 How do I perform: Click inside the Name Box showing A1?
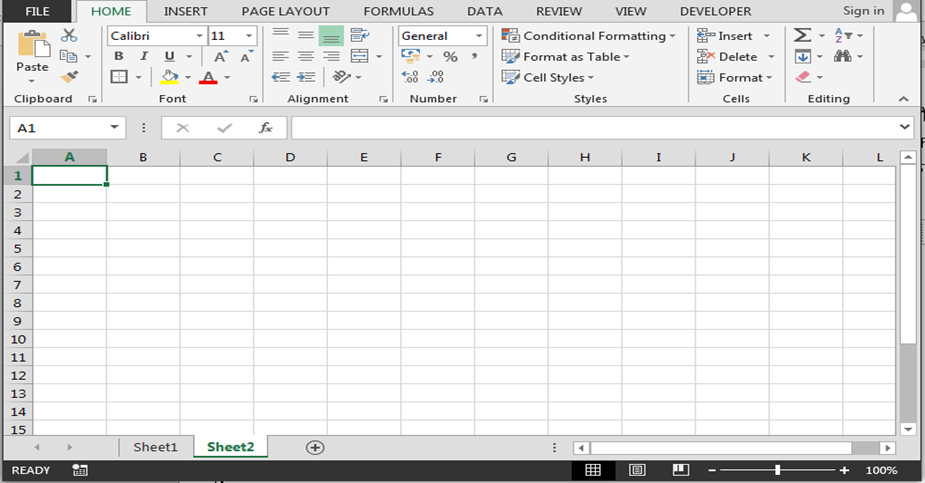click(58, 128)
